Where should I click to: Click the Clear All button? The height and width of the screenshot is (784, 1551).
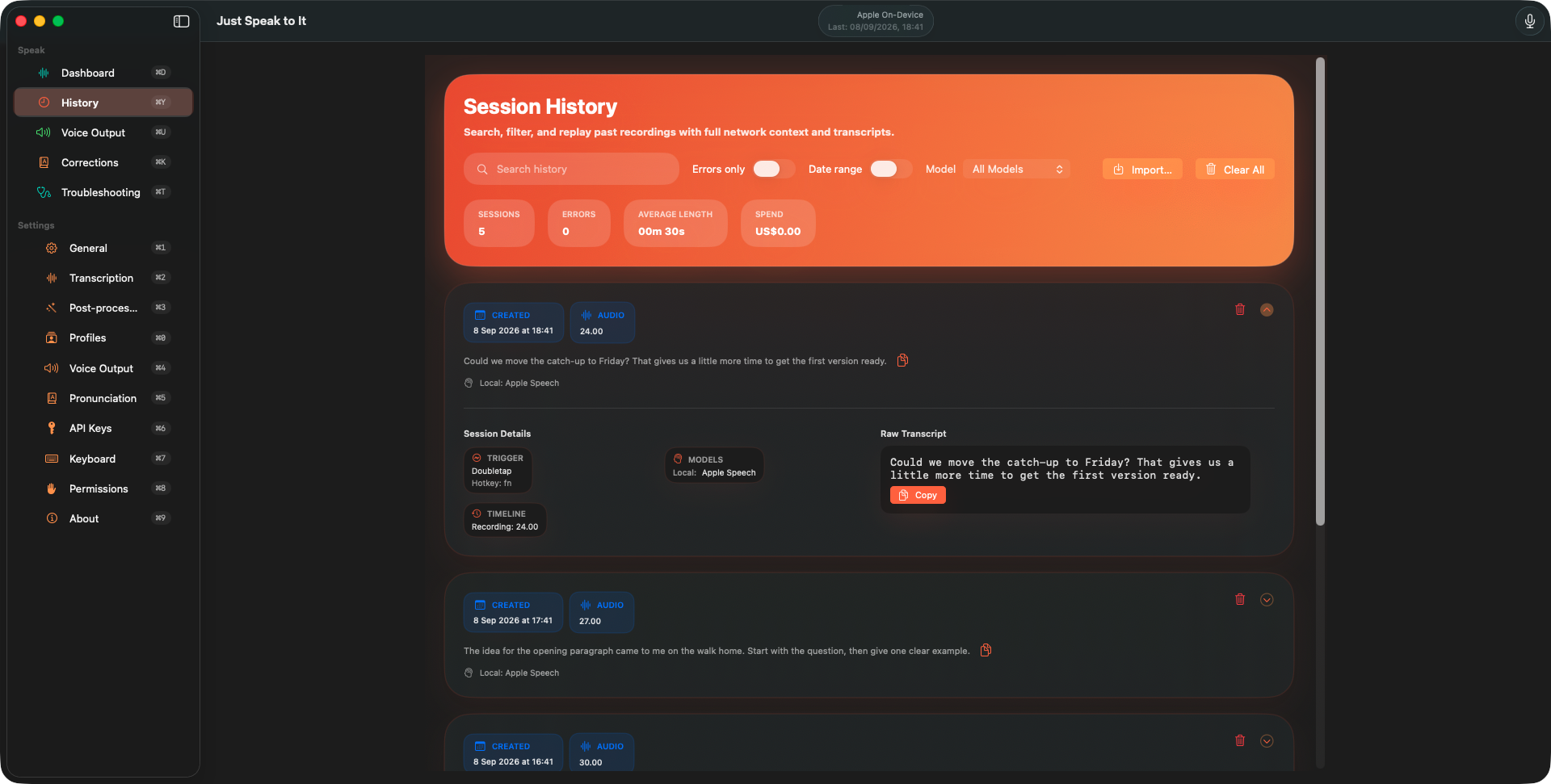(1234, 169)
